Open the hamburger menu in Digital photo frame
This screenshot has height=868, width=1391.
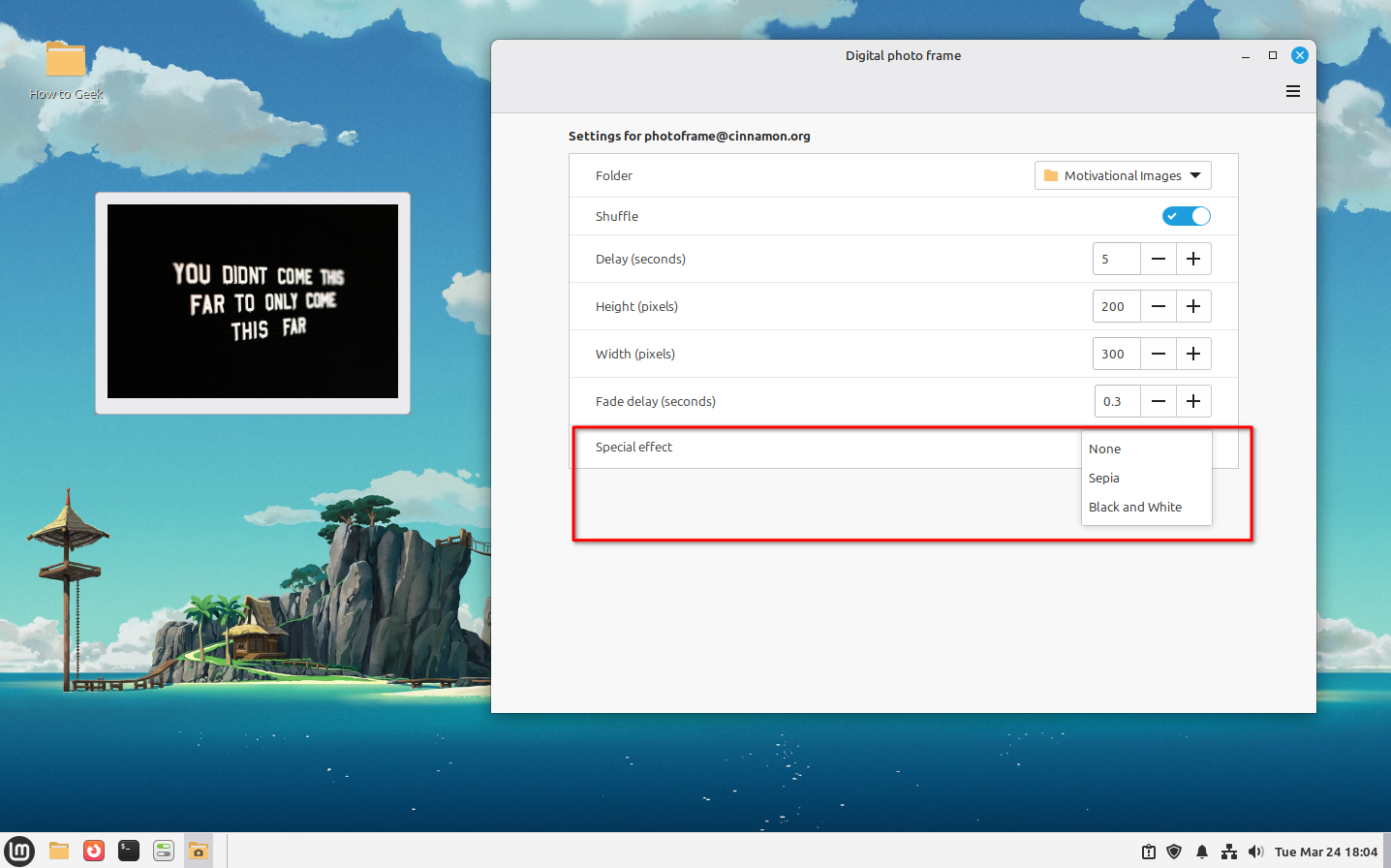1292,91
